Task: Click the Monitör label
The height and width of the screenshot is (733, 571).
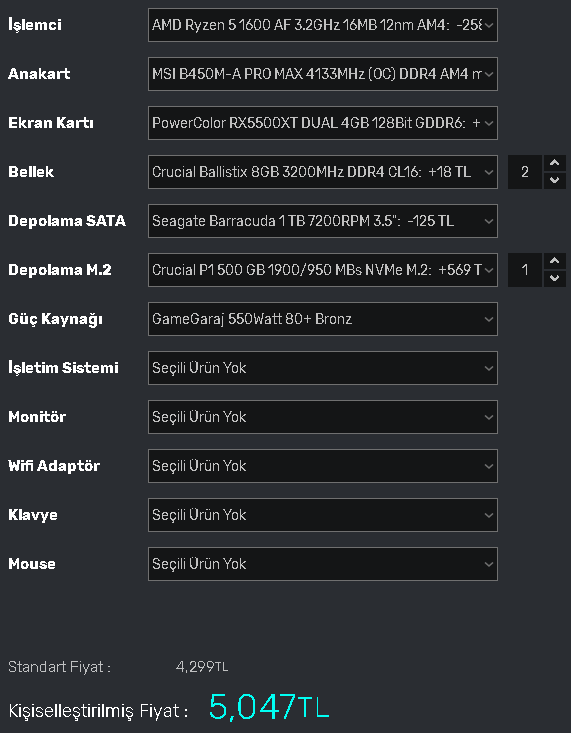Action: click(x=37, y=417)
